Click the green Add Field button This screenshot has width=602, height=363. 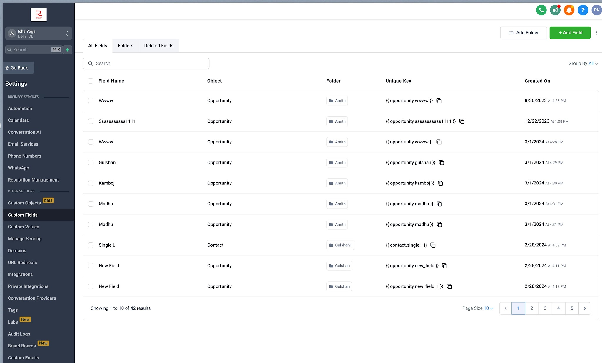(x=570, y=33)
